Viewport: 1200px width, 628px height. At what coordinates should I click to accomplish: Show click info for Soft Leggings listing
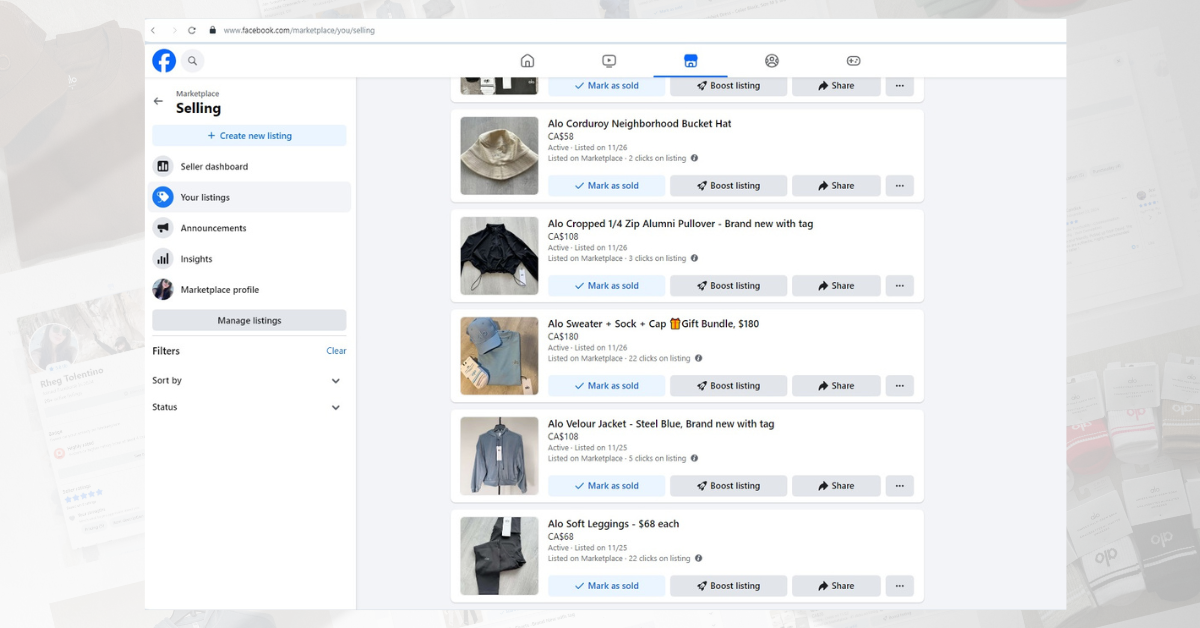coord(698,558)
